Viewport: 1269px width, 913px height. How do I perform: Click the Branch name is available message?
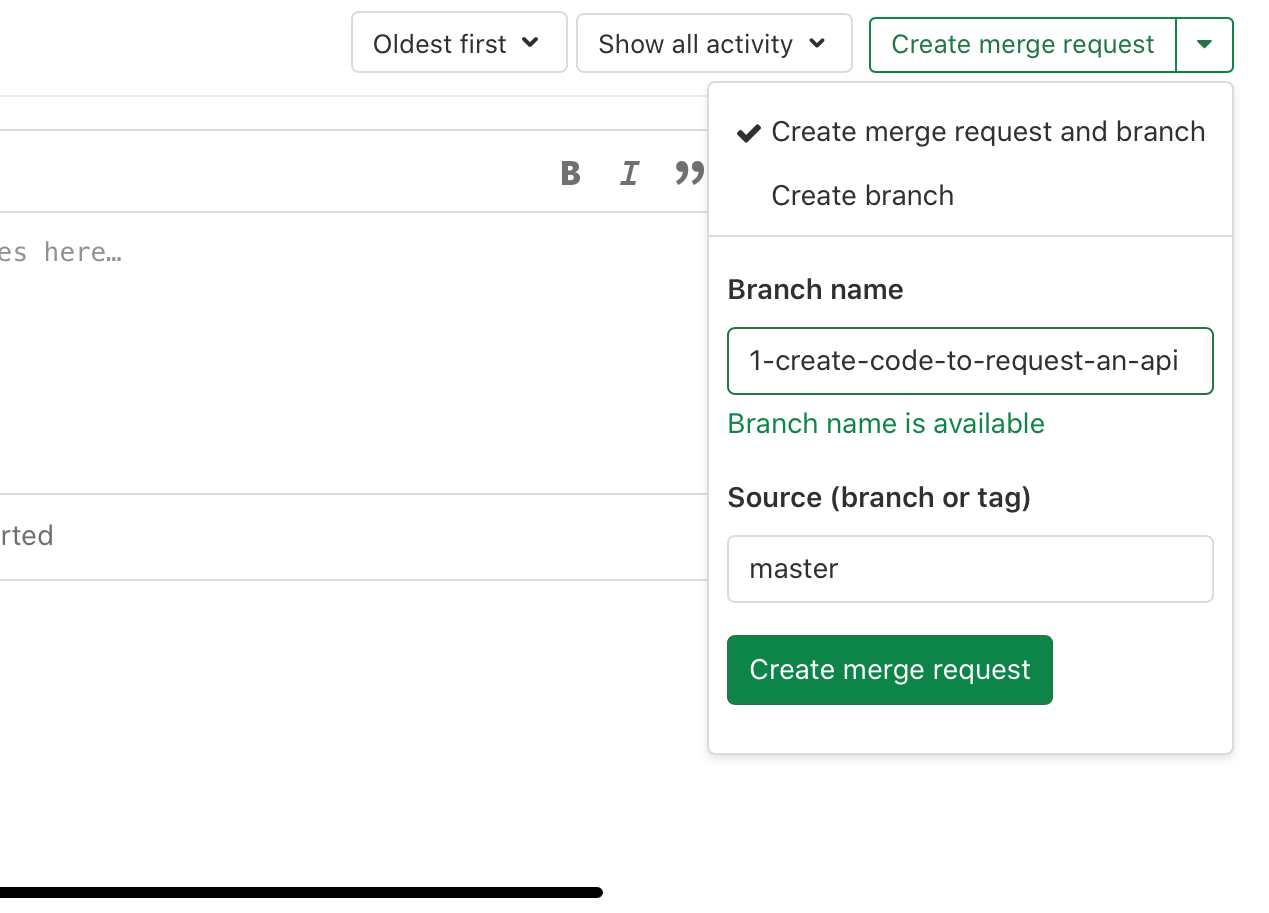885,424
